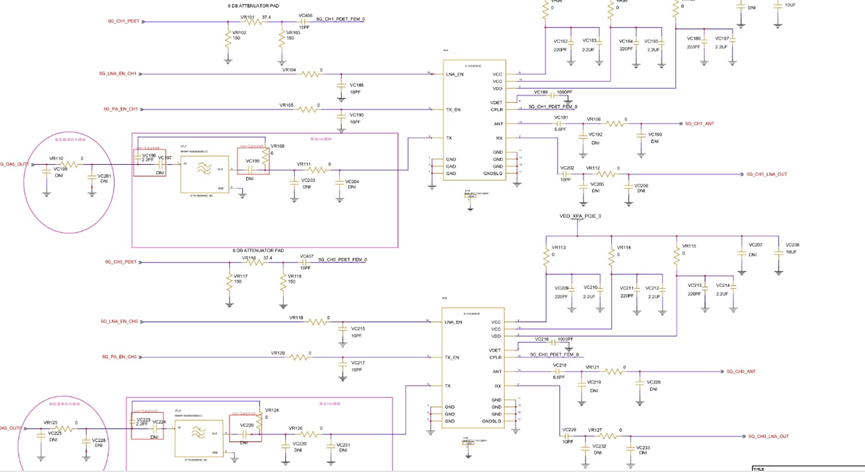The width and height of the screenshot is (865, 472).
Task: Select the RX pin on the lower FEM
Action: pyautogui.click(x=497, y=386)
